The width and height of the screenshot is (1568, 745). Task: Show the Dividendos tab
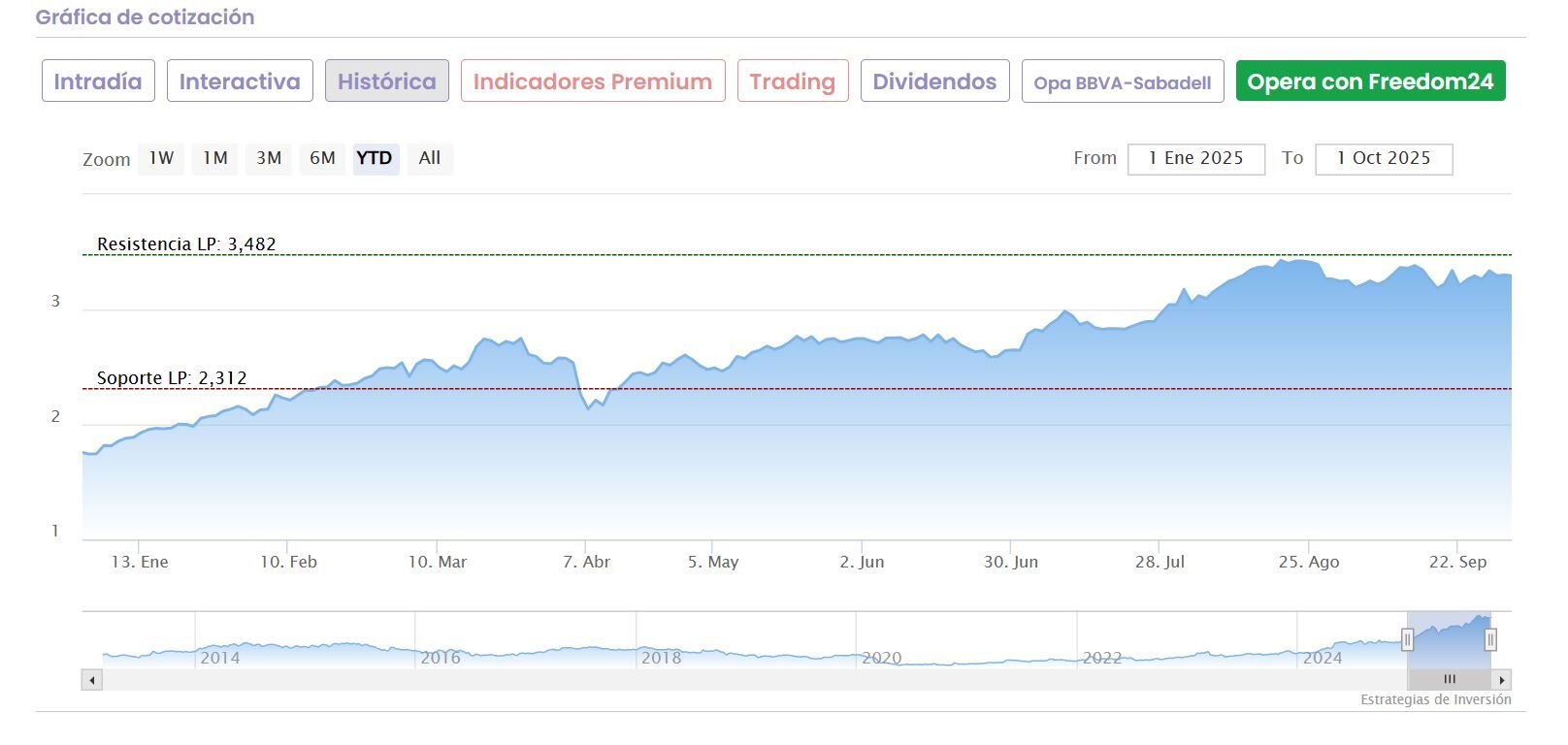tap(934, 81)
